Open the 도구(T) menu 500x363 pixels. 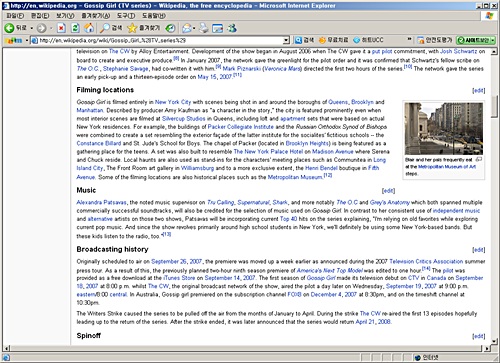click(x=126, y=16)
